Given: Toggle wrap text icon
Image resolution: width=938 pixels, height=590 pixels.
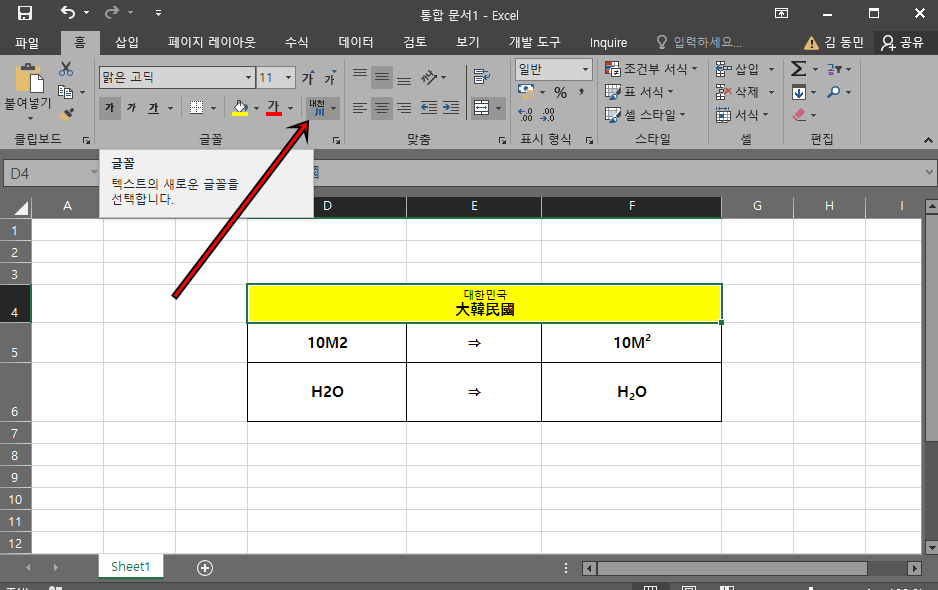Looking at the screenshot, I should click(482, 77).
